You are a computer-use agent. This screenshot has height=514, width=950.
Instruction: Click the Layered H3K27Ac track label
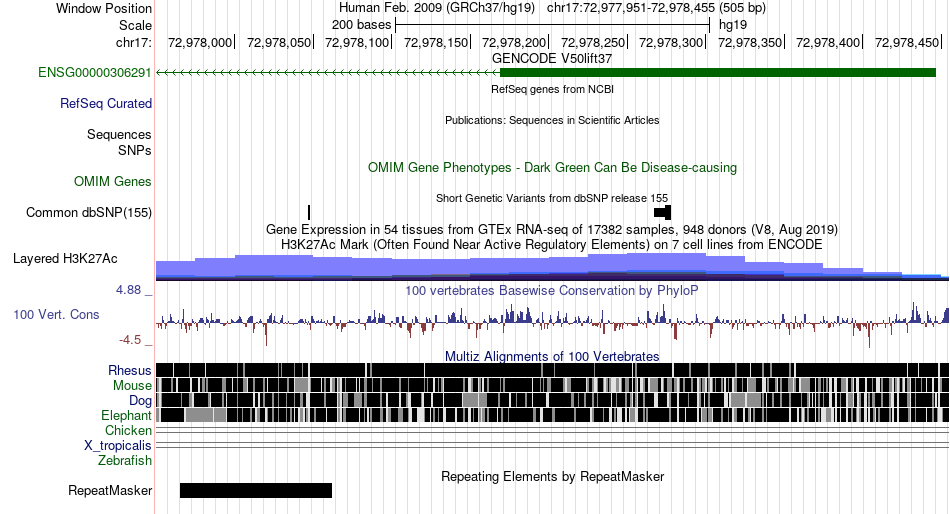(x=65, y=259)
